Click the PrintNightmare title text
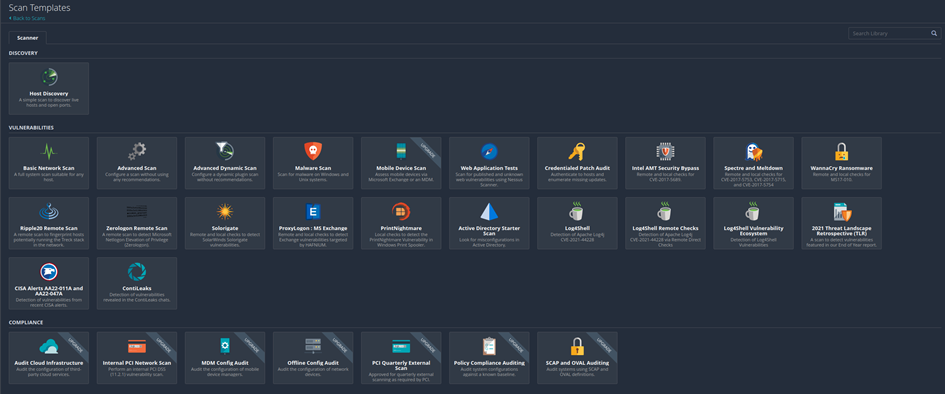 [x=401, y=228]
